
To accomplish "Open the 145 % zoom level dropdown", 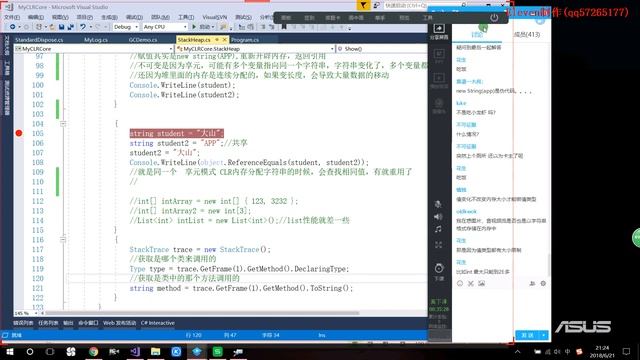I will coord(26,313).
